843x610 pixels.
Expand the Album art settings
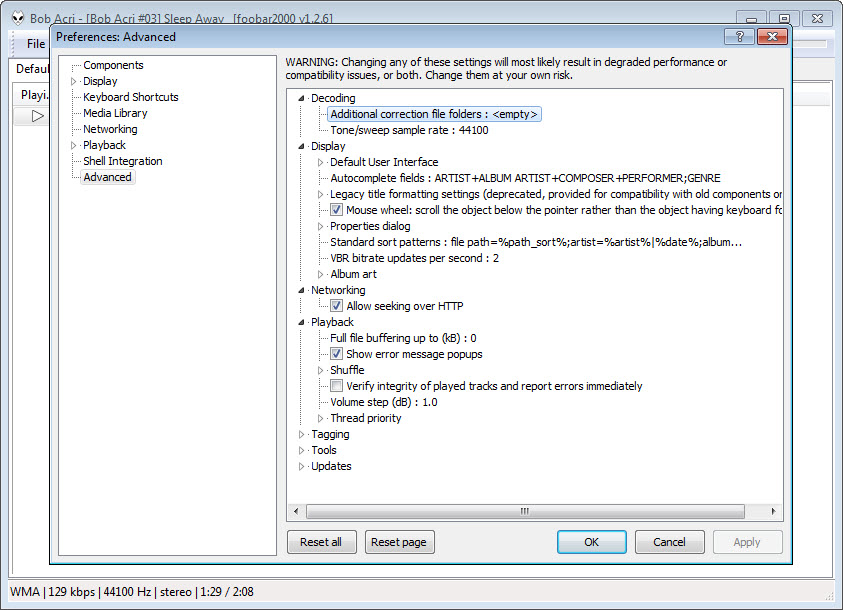point(320,274)
